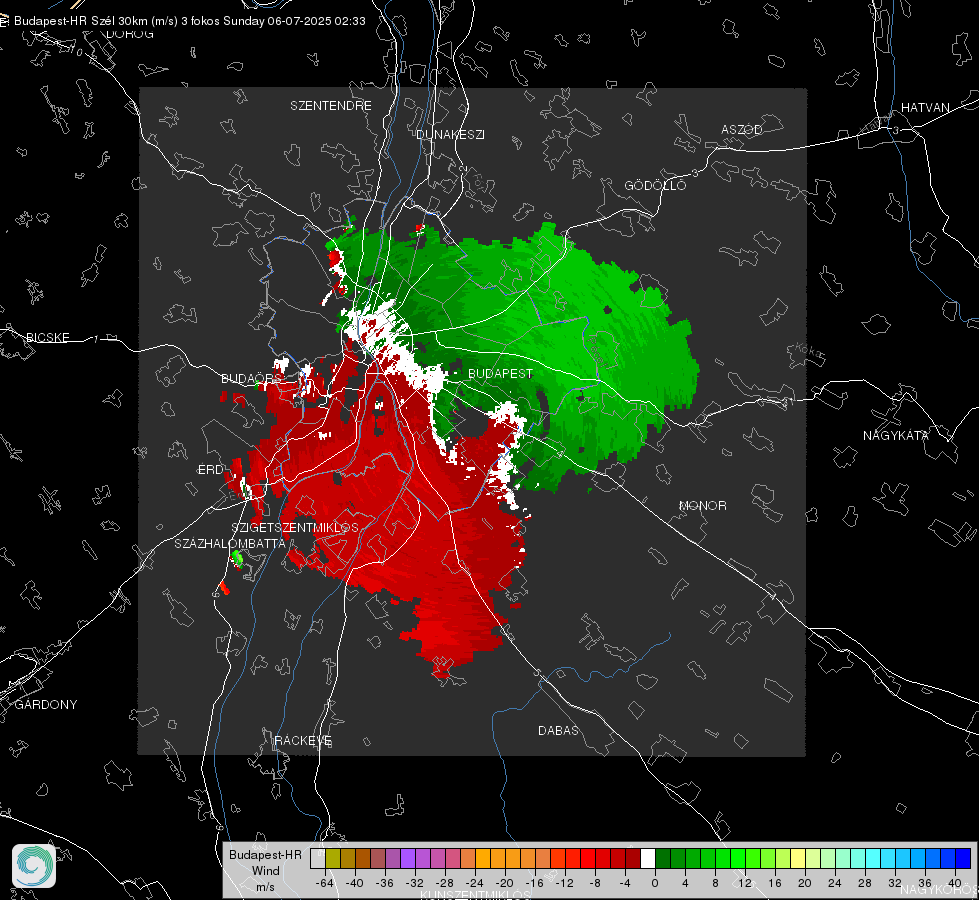Screen dimensions: 979x900
Task: Click the DOROG town label
Action: [130, 34]
